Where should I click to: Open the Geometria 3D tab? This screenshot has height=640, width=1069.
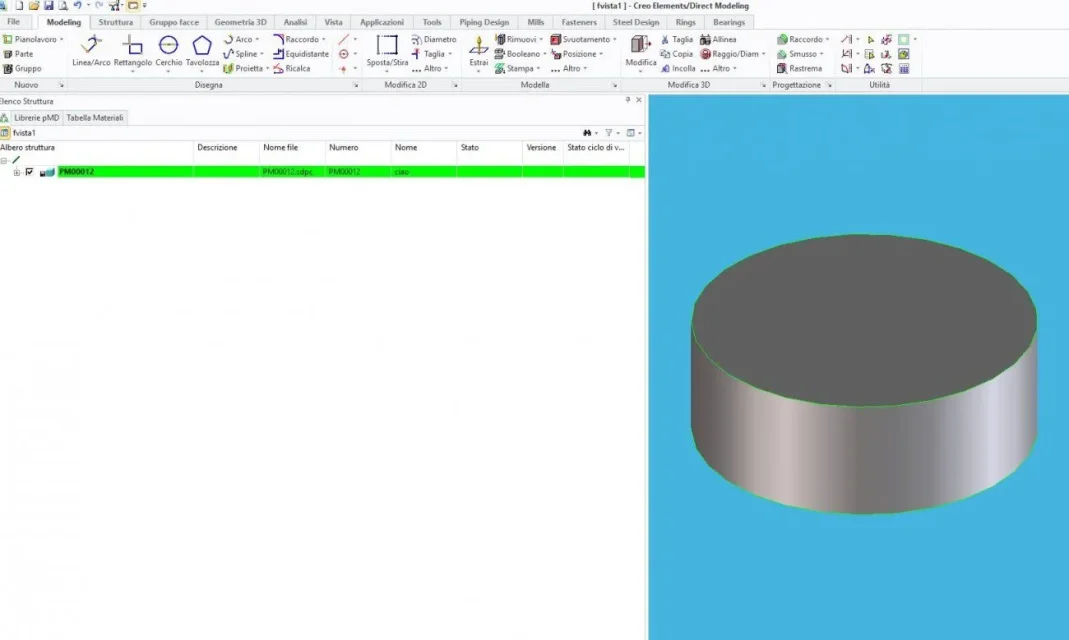click(240, 22)
